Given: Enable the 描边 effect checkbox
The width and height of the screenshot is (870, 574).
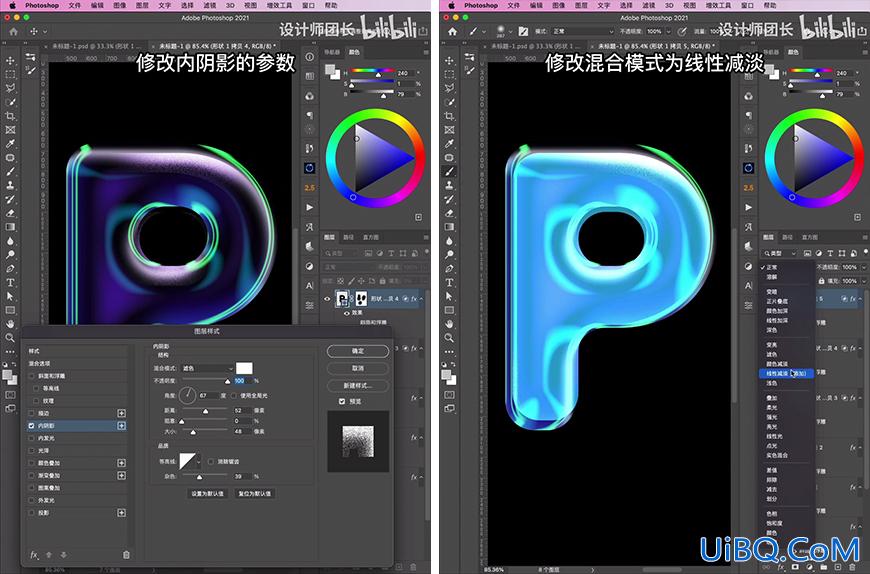Looking at the screenshot, I should click(x=32, y=413).
